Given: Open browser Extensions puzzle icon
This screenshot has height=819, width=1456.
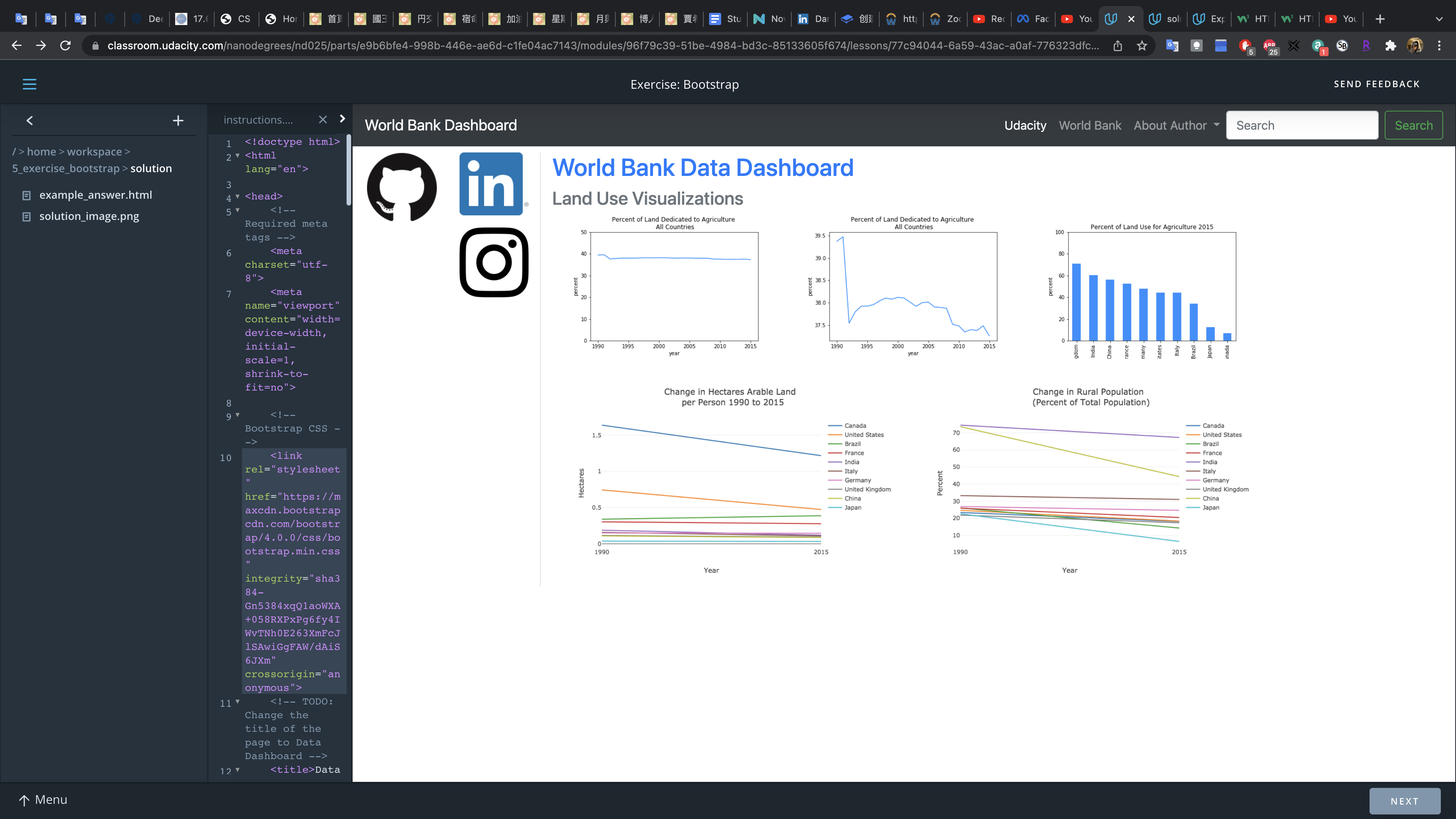Looking at the screenshot, I should 1390,46.
